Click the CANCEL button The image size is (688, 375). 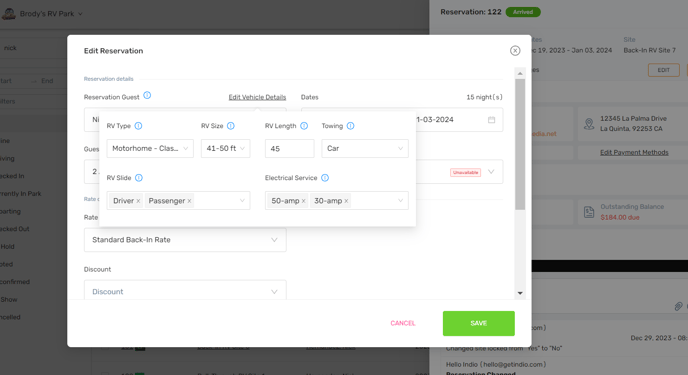click(x=403, y=323)
